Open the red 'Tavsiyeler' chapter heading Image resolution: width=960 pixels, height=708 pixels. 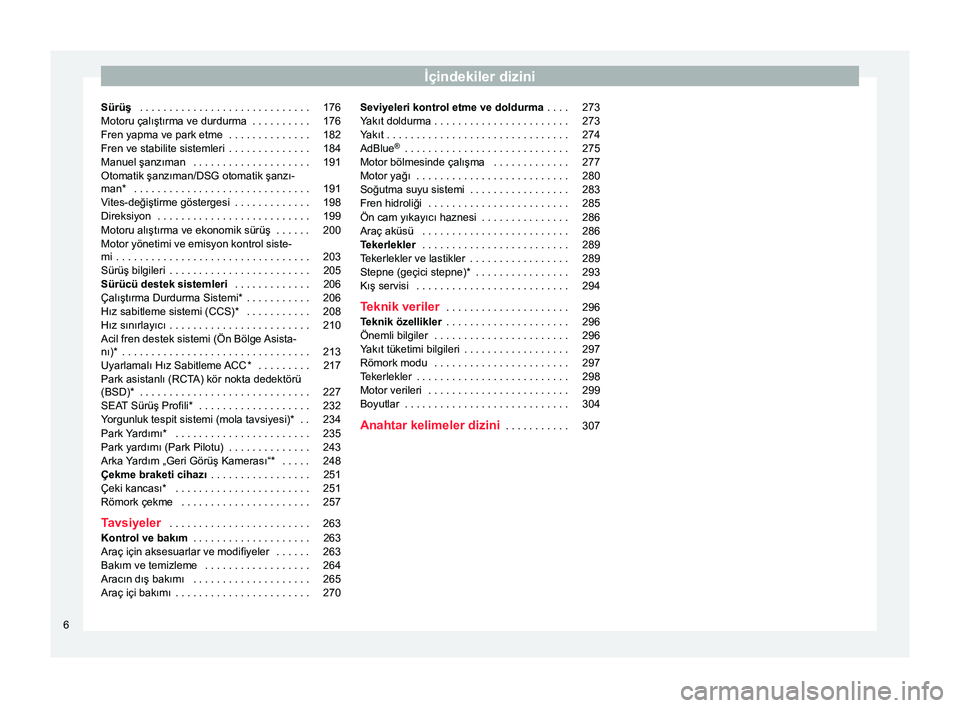(220, 523)
